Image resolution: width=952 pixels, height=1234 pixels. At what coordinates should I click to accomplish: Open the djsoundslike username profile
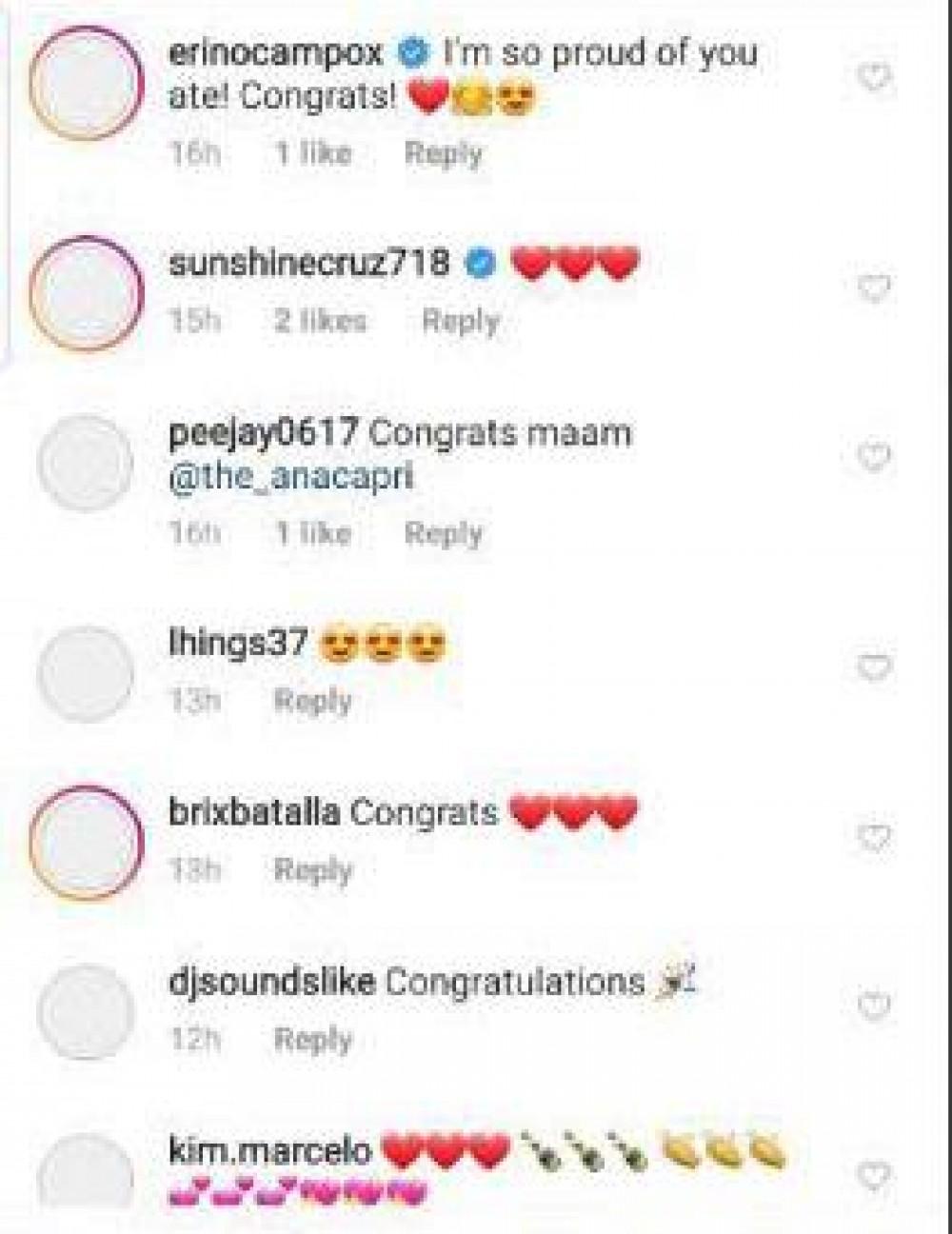[x=271, y=982]
